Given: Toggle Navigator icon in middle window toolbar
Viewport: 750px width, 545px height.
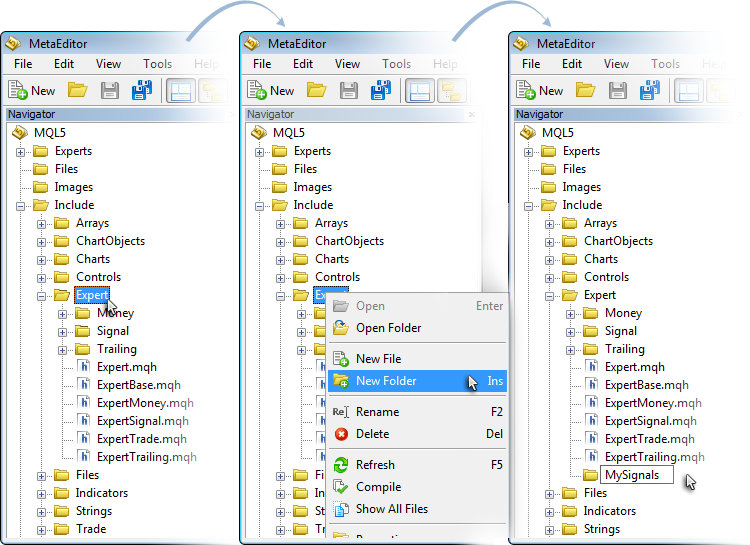Looking at the screenshot, I should 420,91.
